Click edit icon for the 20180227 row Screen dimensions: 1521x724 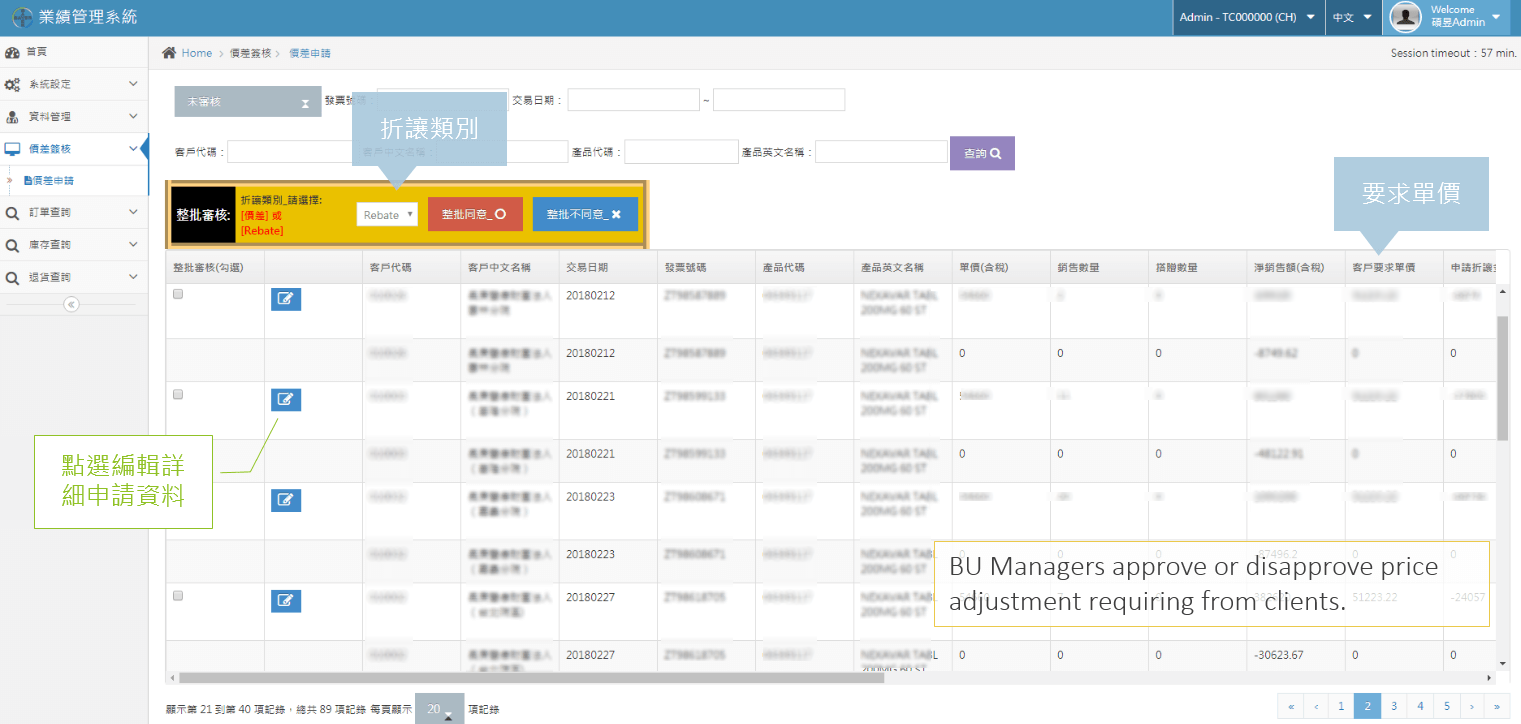tap(286, 600)
